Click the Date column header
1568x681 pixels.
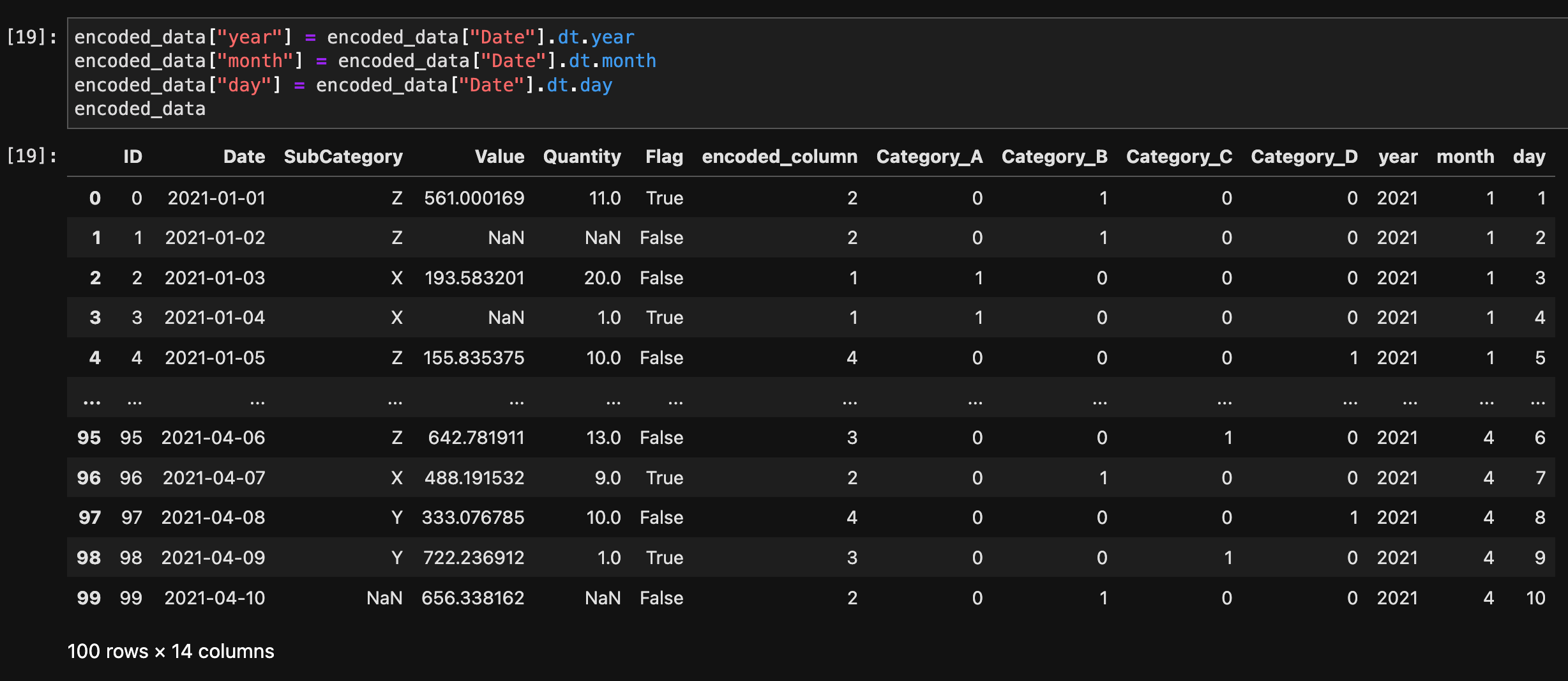[244, 157]
